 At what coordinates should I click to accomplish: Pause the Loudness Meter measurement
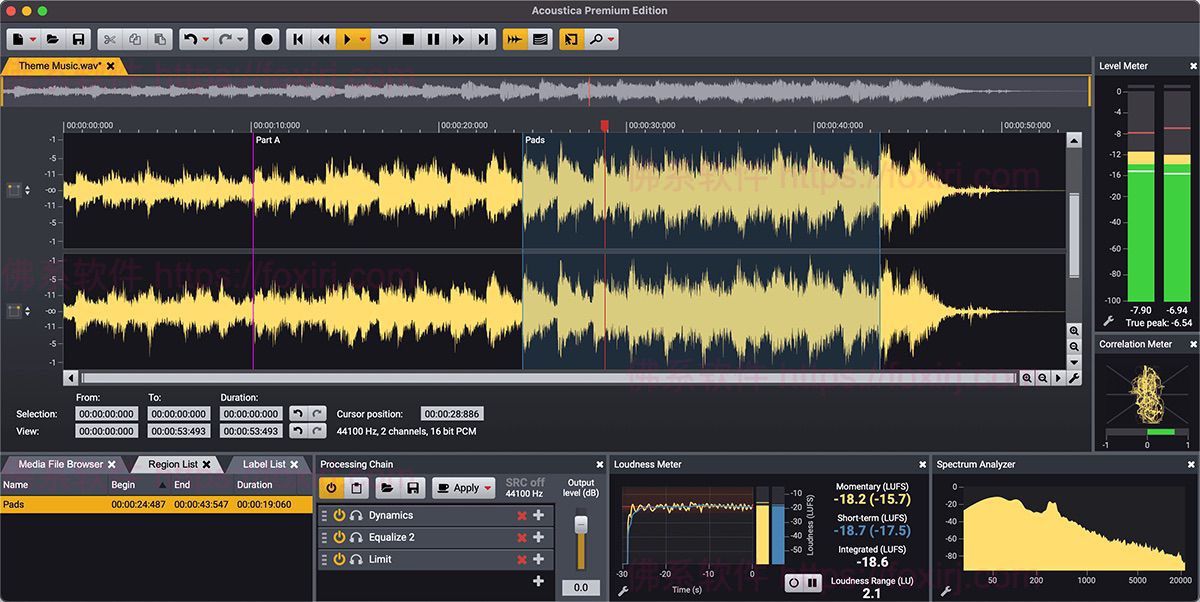point(812,581)
